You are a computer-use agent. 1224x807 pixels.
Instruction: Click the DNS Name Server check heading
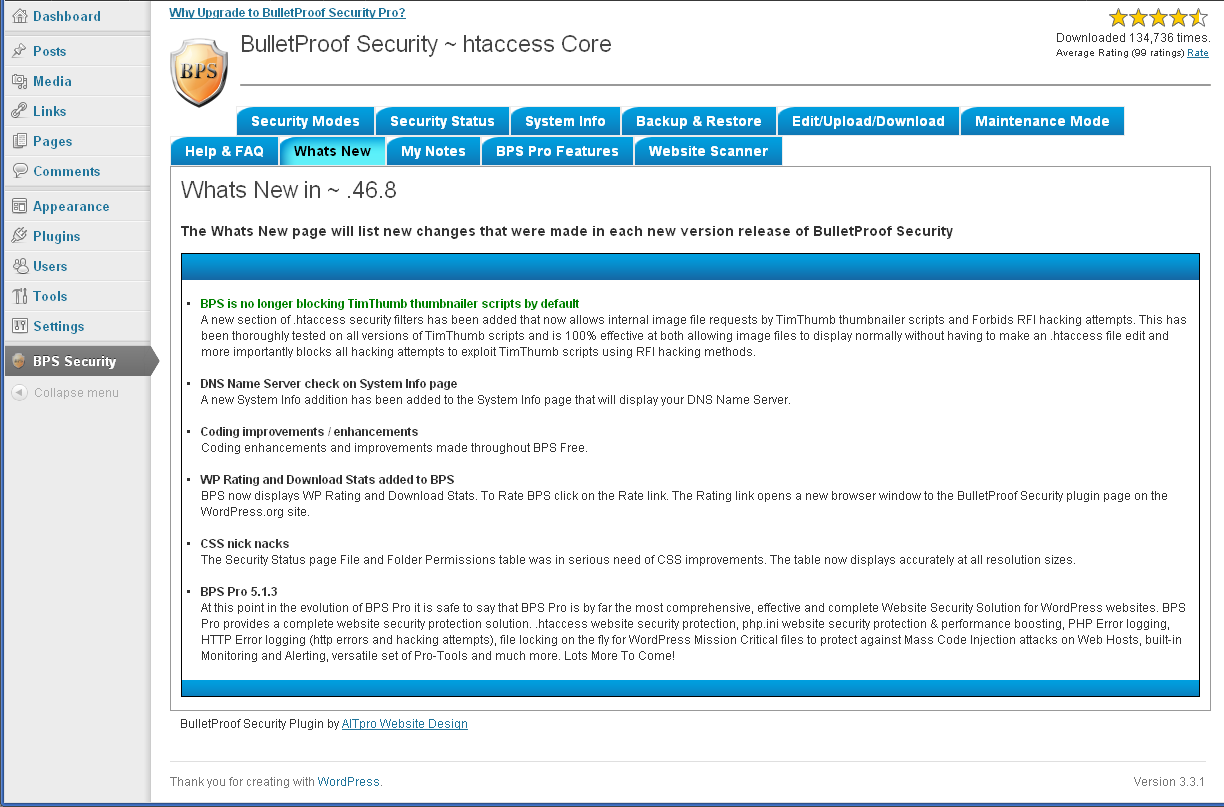click(329, 384)
